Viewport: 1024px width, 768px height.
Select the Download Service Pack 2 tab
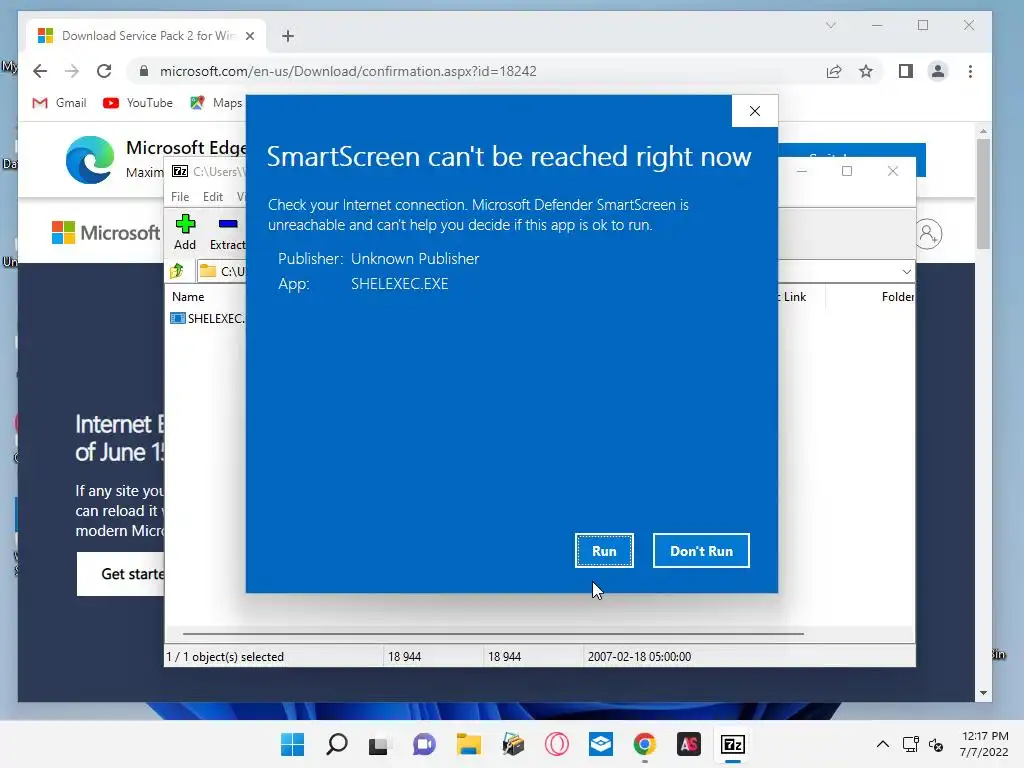tap(147, 36)
